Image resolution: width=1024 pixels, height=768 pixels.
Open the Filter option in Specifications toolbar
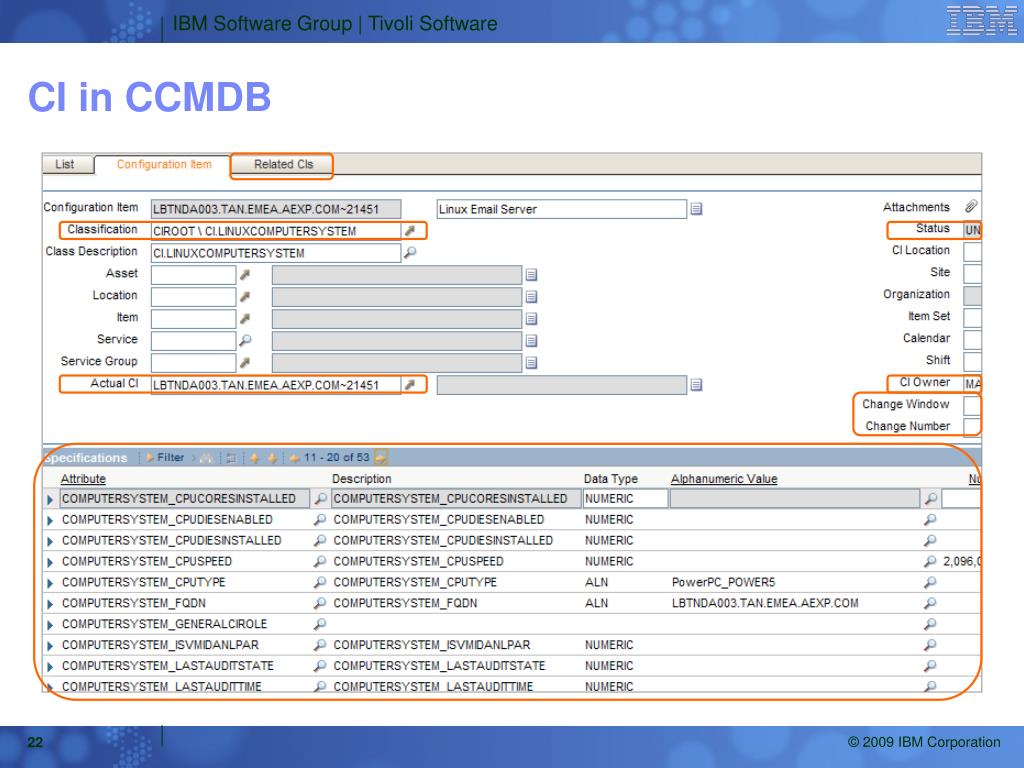pyautogui.click(x=165, y=458)
